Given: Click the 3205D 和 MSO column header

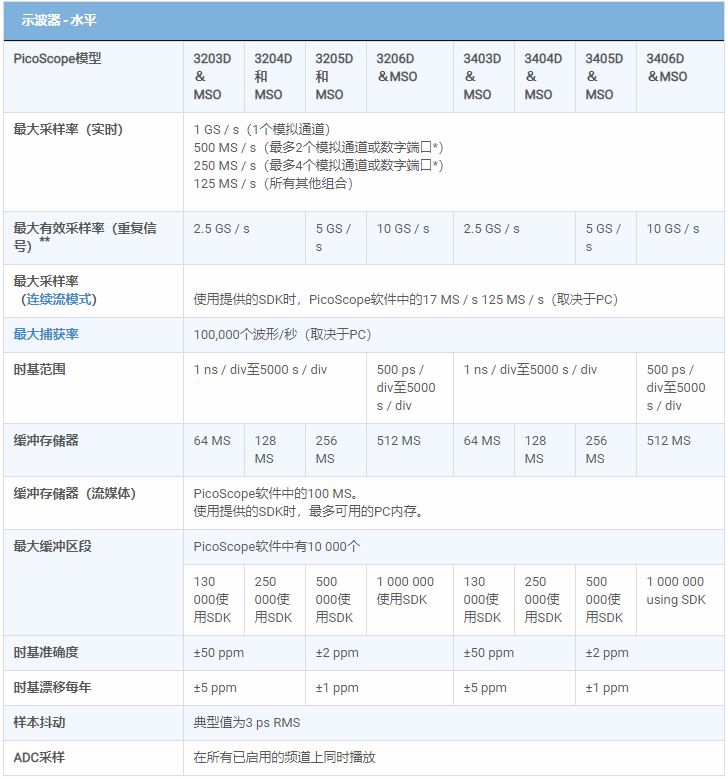Looking at the screenshot, I should pos(334,77).
